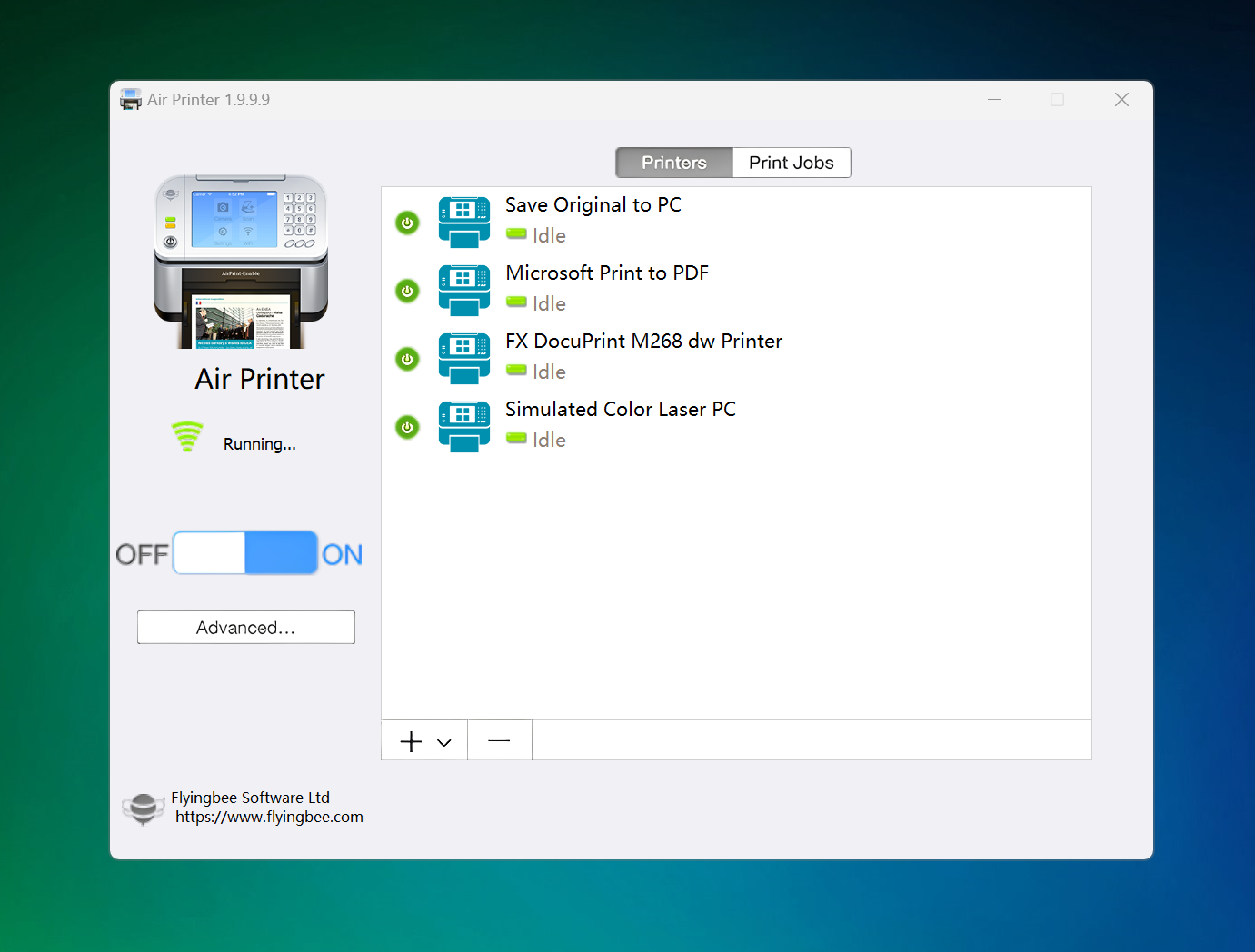The height and width of the screenshot is (952, 1255).
Task: Switch the Air Printer service ON/OFF toggle
Action: [x=245, y=552]
